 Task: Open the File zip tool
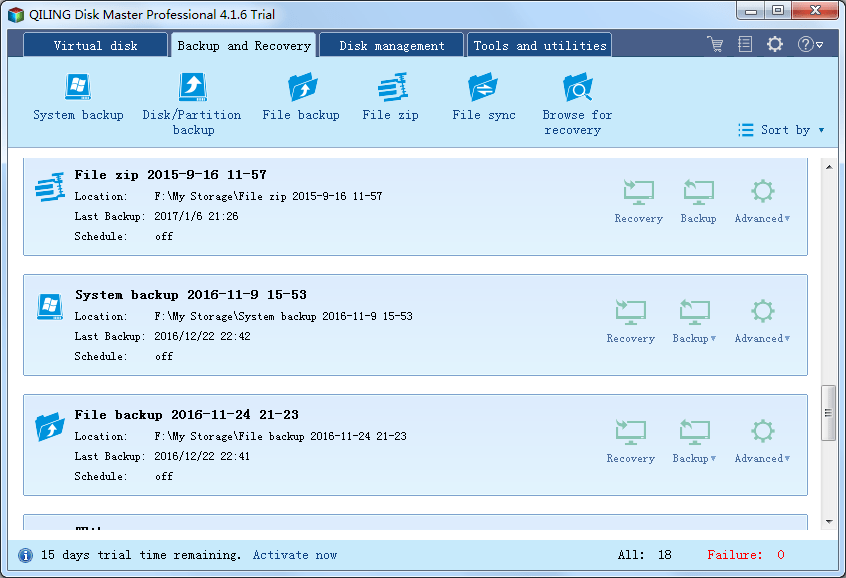[x=391, y=97]
